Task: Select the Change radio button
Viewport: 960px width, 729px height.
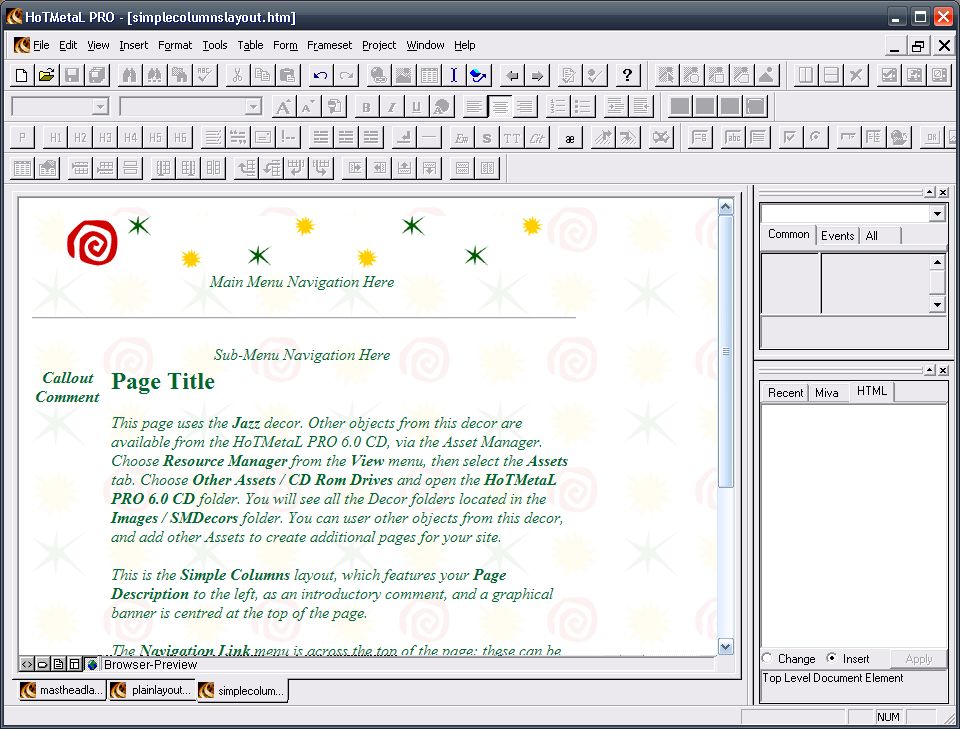Action: pyautogui.click(x=768, y=658)
